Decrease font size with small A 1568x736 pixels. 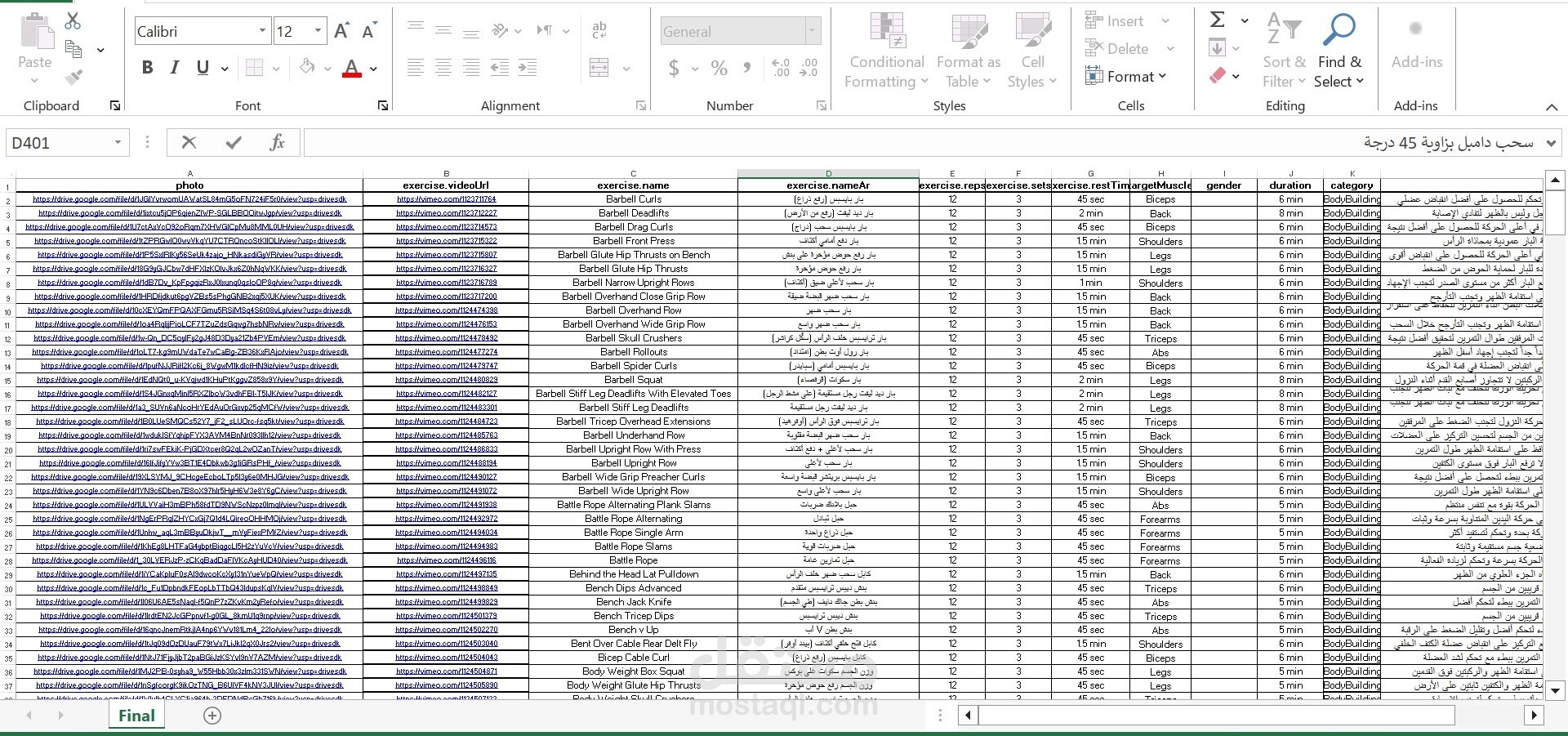369,31
